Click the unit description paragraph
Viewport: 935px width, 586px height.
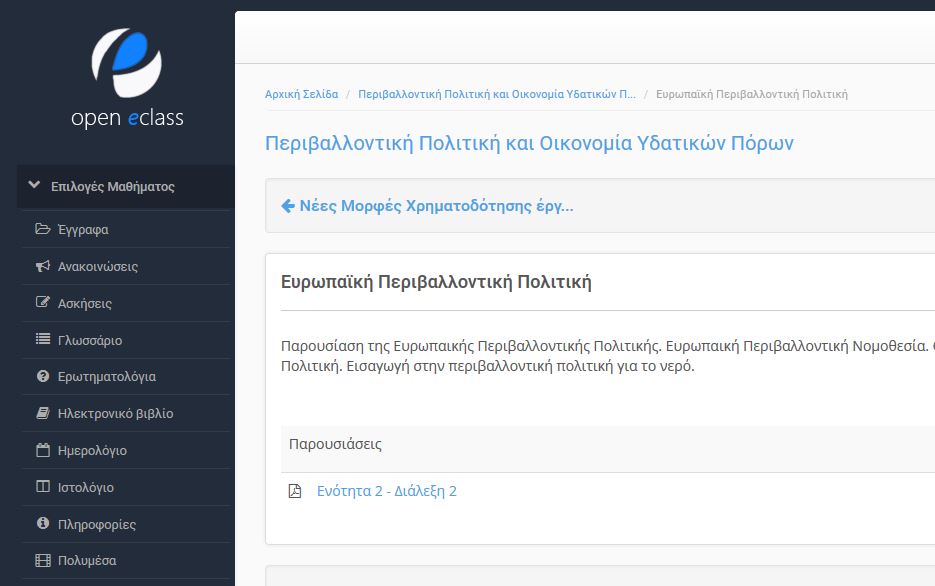tap(608, 356)
